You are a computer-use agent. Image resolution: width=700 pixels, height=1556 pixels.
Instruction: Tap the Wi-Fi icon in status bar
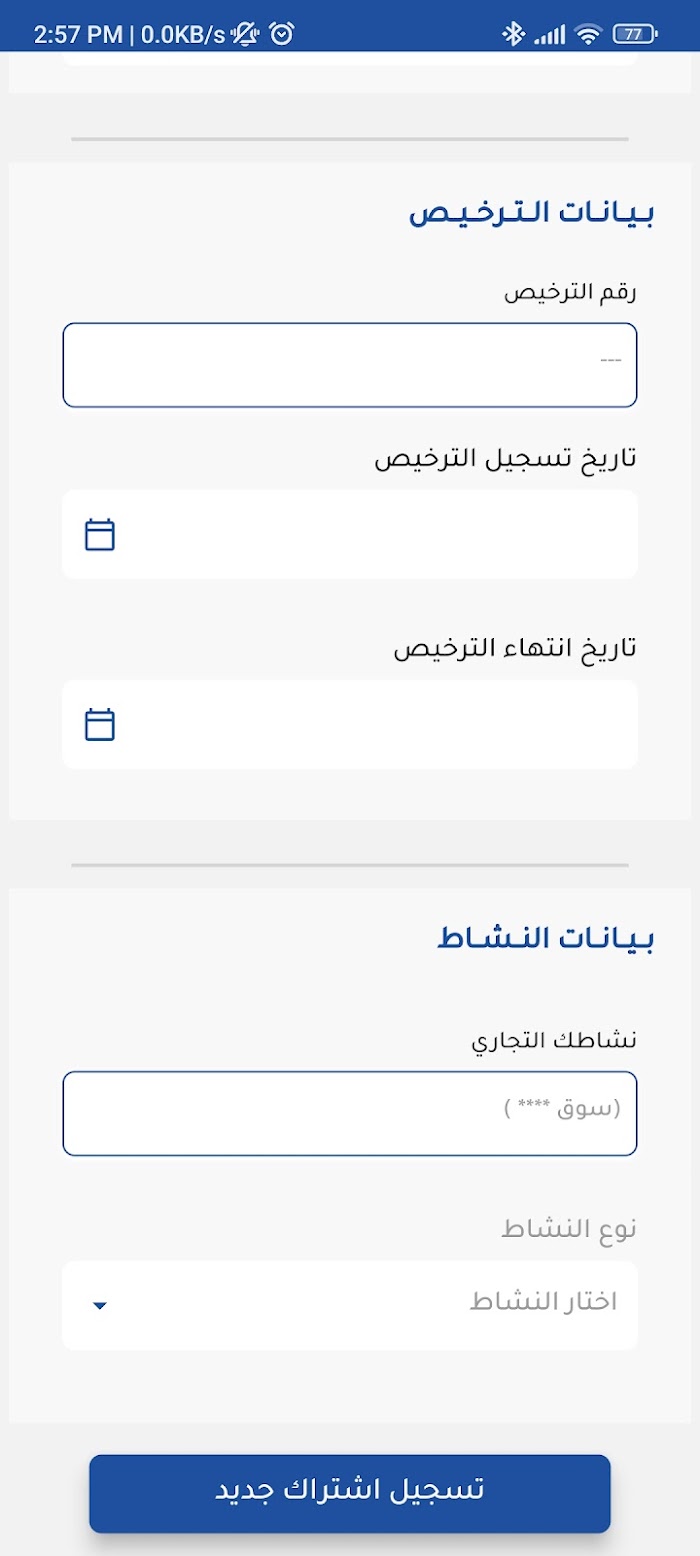tap(588, 35)
